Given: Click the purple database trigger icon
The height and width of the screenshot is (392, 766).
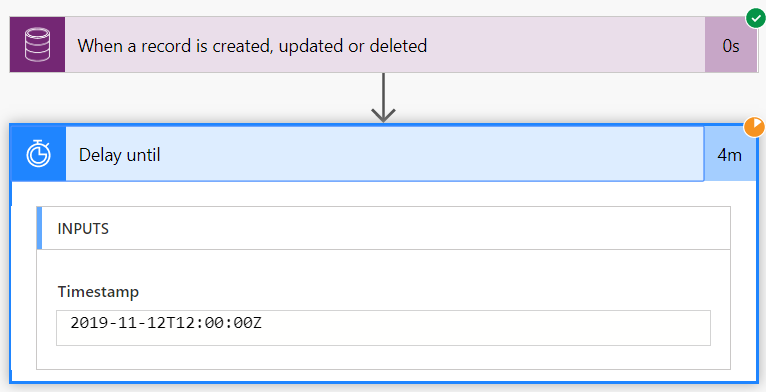Looking at the screenshot, I should 38,45.
